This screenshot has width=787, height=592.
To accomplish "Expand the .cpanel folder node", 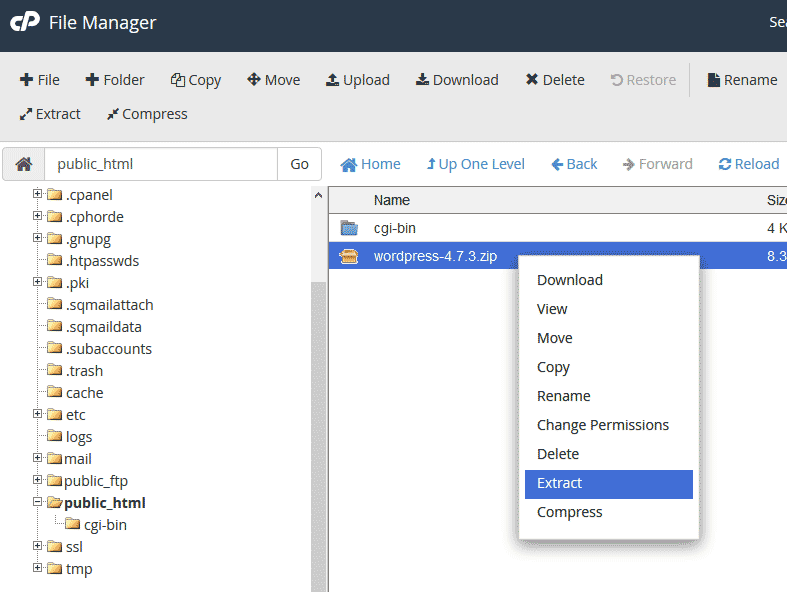I will click(37, 193).
